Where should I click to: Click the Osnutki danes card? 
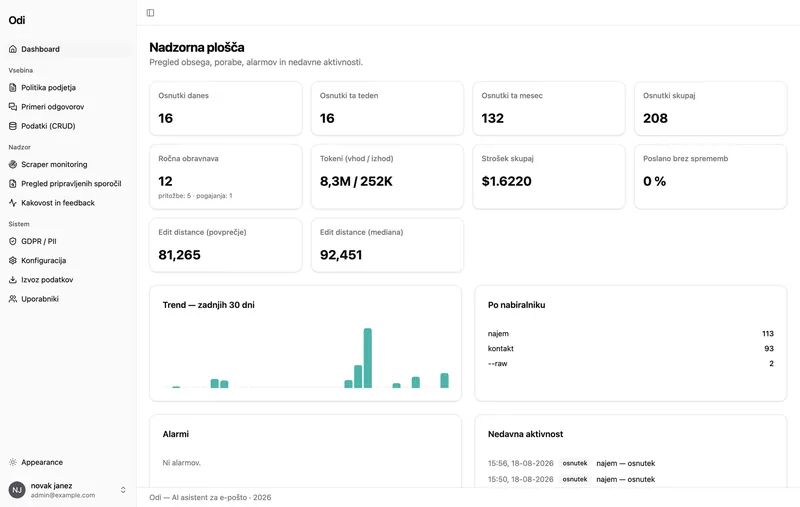coord(226,109)
